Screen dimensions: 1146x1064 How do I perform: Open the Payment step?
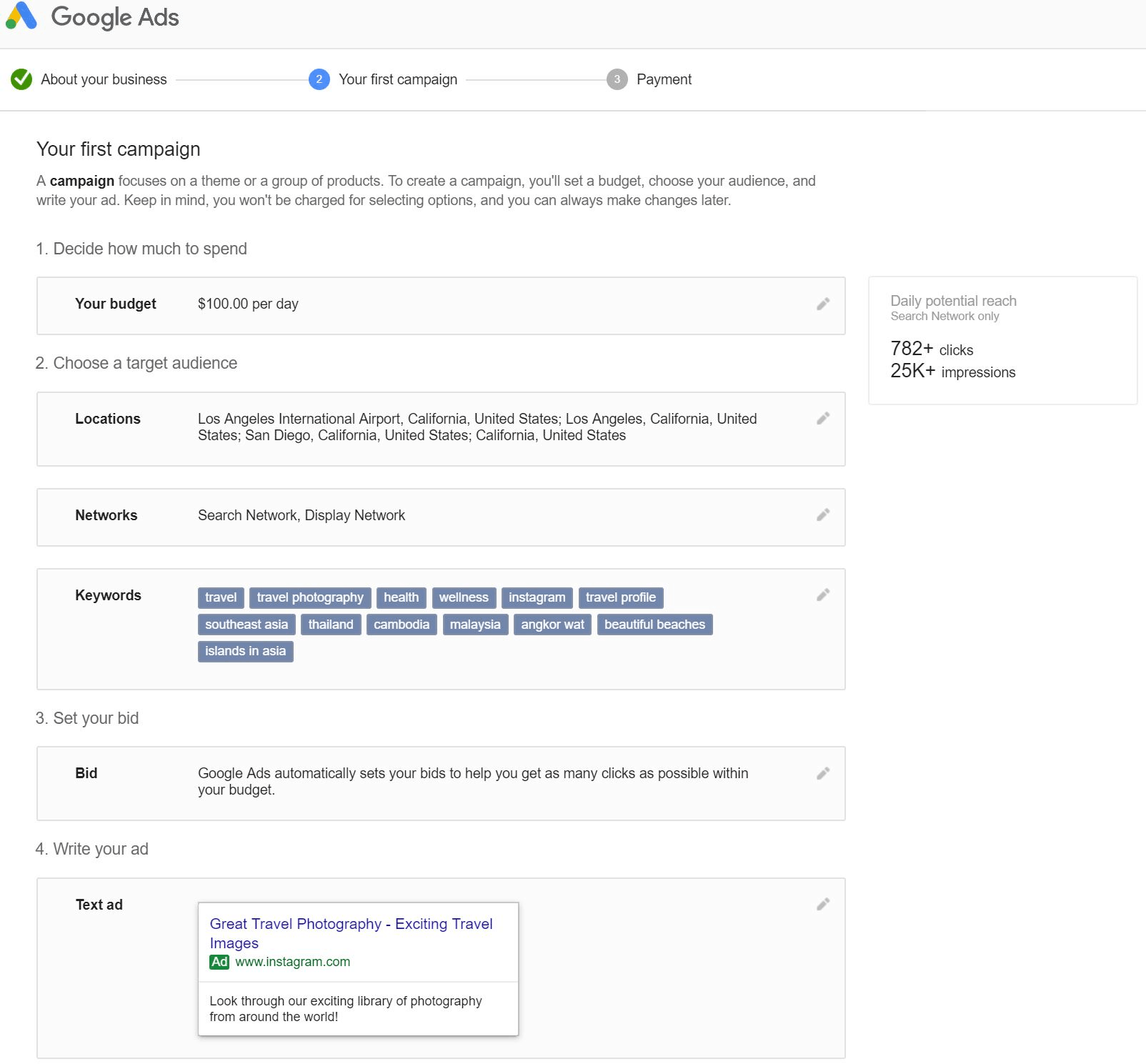pyautogui.click(x=664, y=79)
